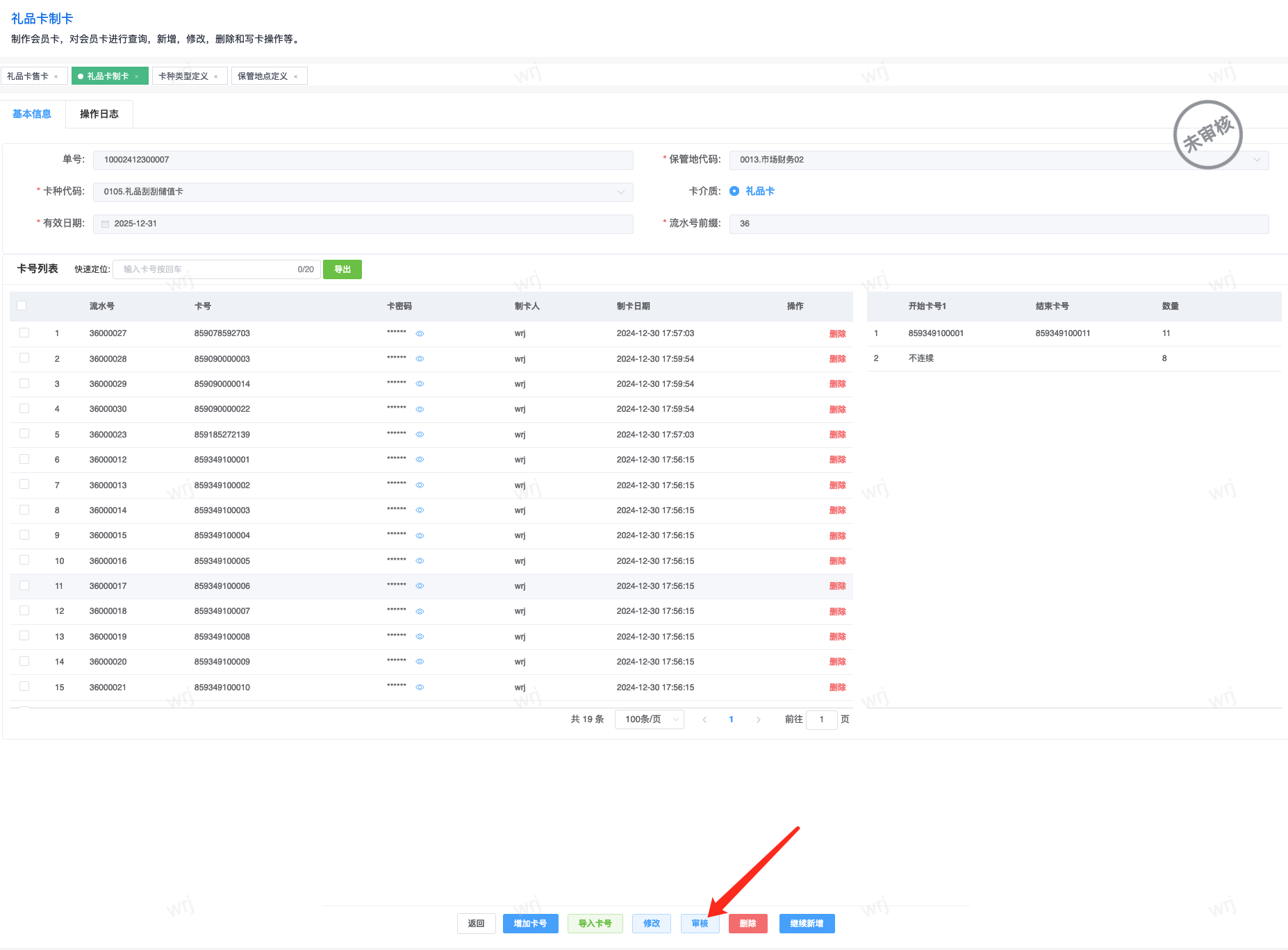Image resolution: width=1288 pixels, height=950 pixels.
Task: Go to next page arrow
Action: point(758,719)
